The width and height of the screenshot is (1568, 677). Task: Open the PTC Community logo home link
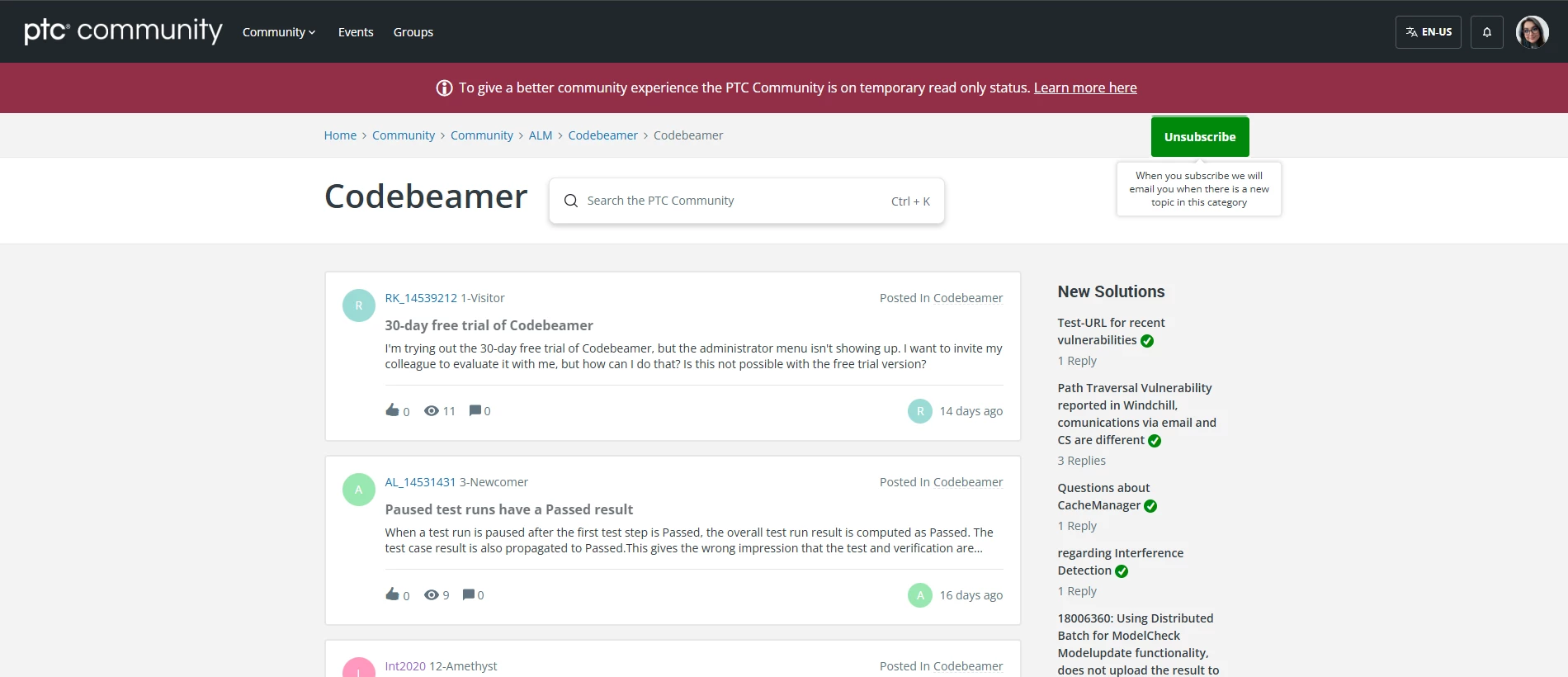point(123,31)
